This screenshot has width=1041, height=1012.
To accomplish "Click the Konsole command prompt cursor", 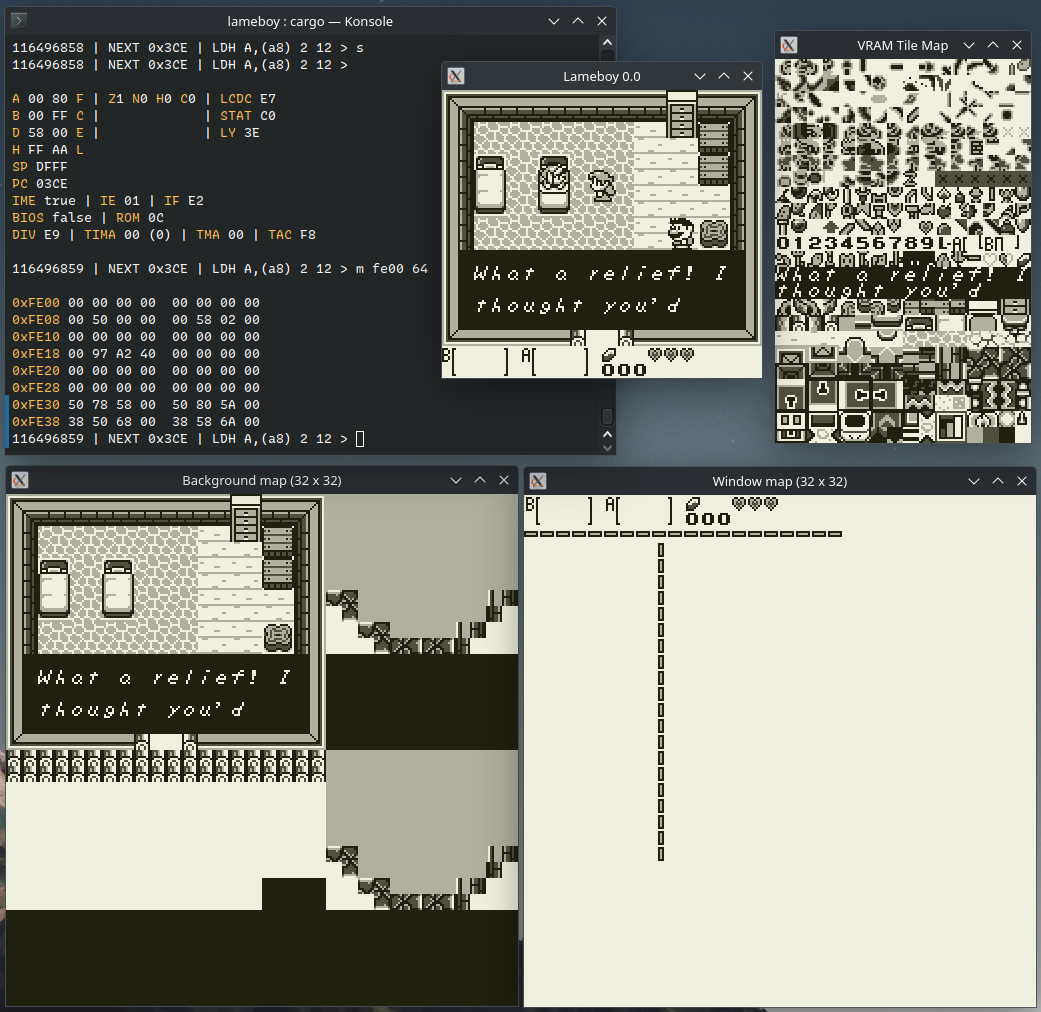I will pyautogui.click(x=360, y=439).
